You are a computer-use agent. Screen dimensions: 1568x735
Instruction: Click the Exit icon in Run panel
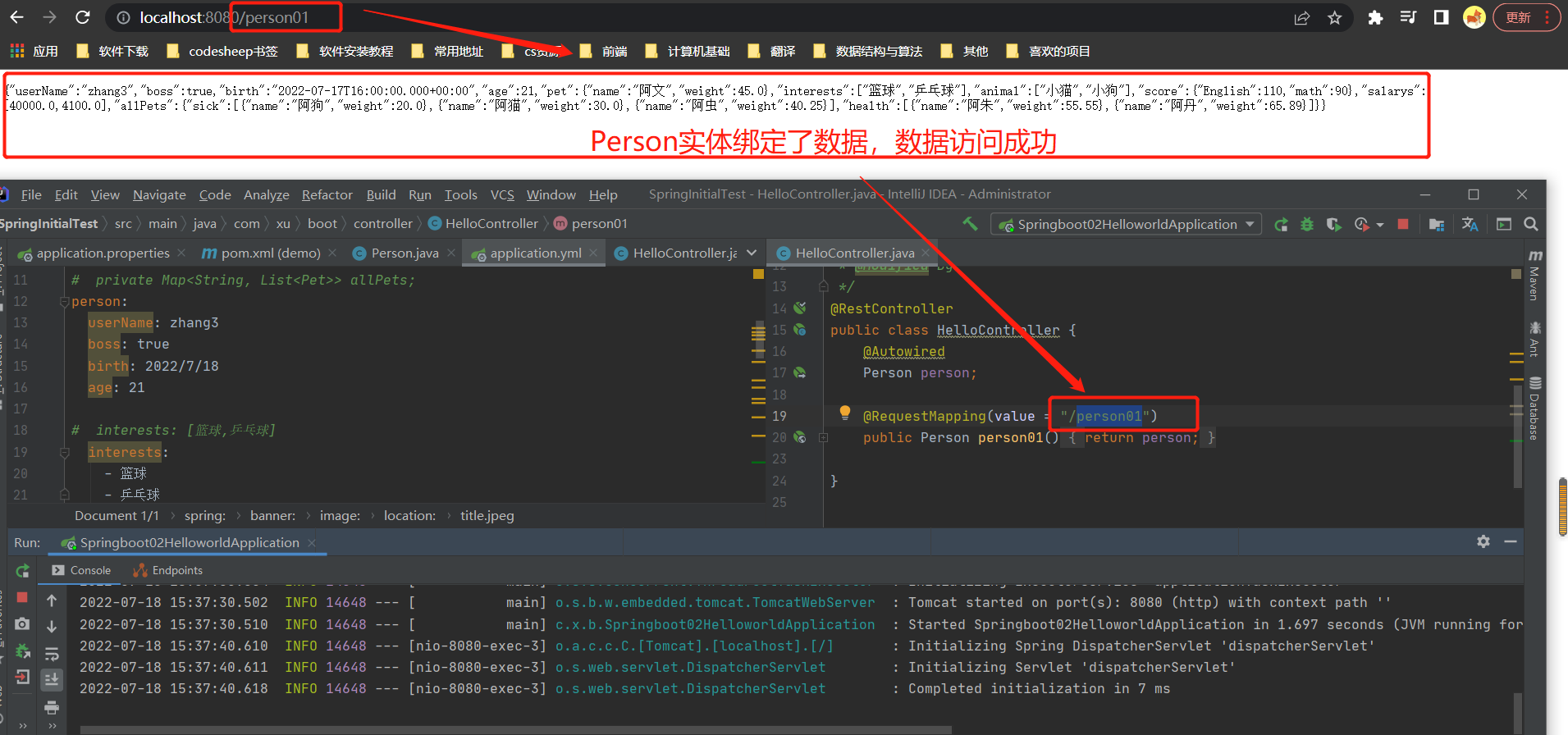[x=22, y=678]
